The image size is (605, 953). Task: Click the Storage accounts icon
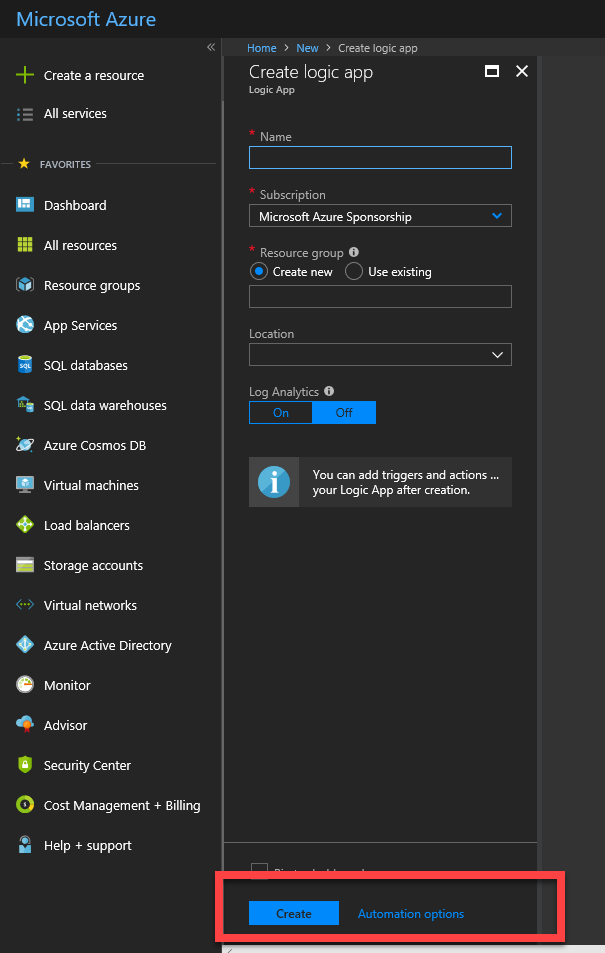pos(25,565)
